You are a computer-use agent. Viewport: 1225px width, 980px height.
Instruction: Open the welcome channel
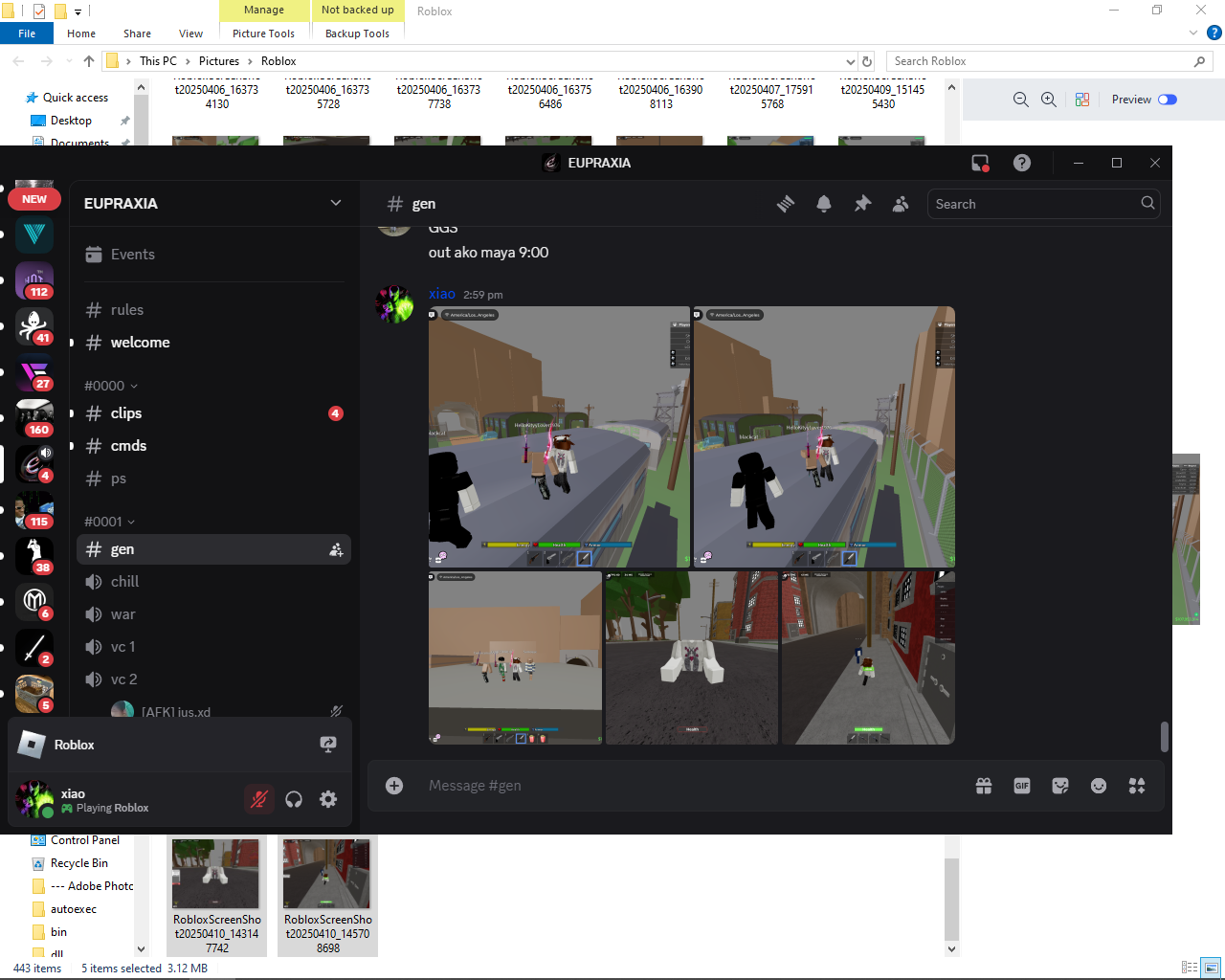213,343
